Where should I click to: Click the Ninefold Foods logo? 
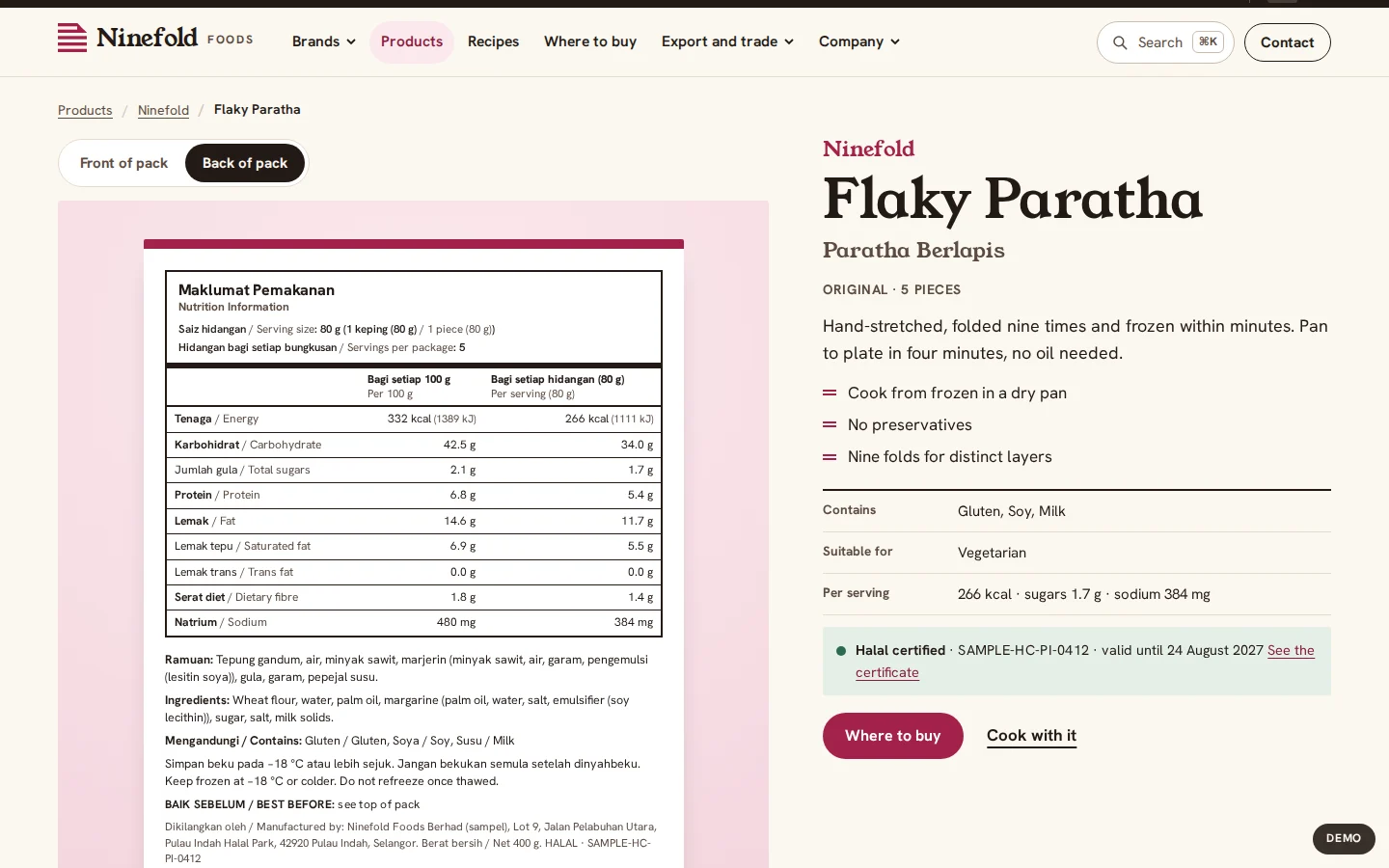[155, 39]
